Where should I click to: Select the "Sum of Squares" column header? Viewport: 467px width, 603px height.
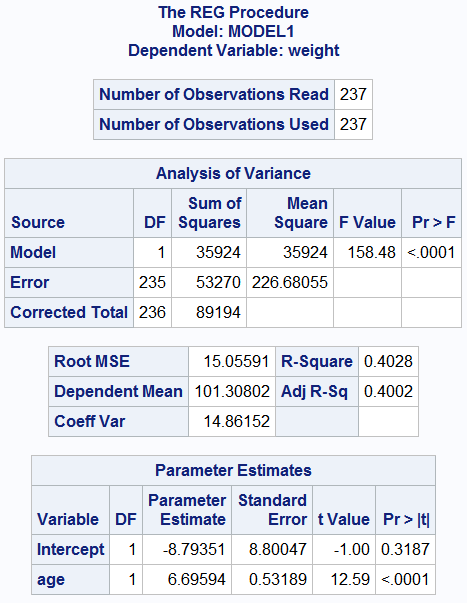(x=210, y=213)
